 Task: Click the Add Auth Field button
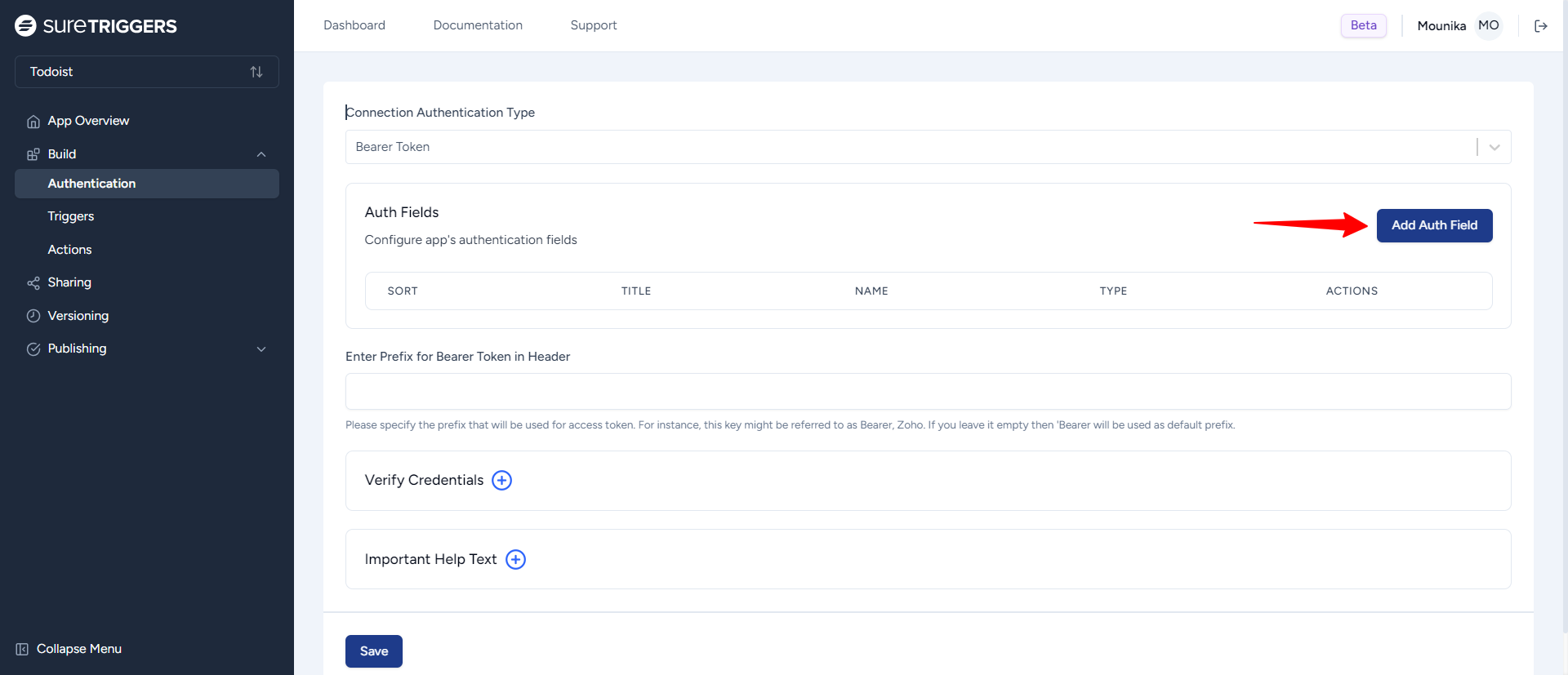click(1434, 225)
